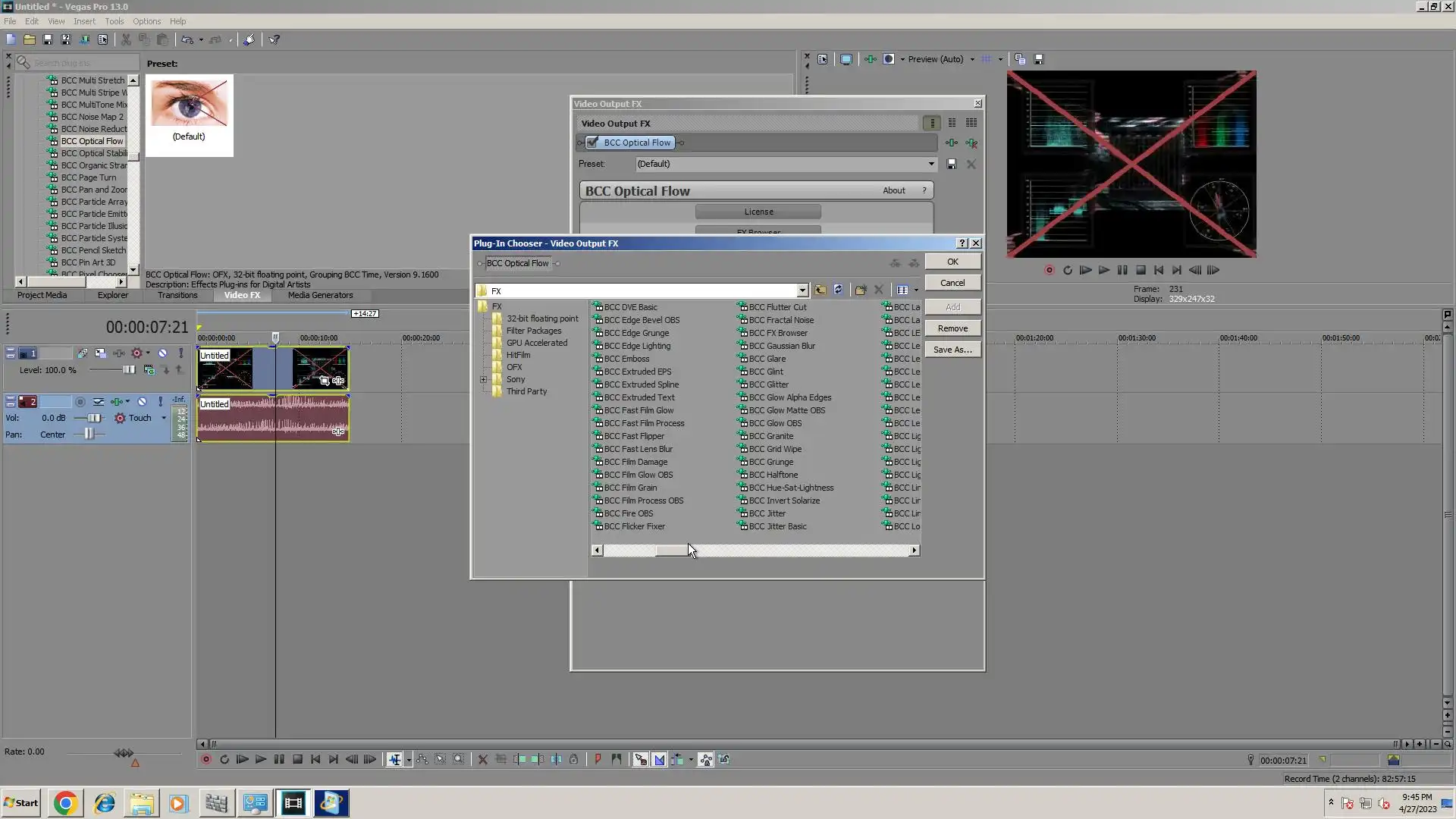Select BCC Gaussian Blur in plug-in list

pos(781,346)
